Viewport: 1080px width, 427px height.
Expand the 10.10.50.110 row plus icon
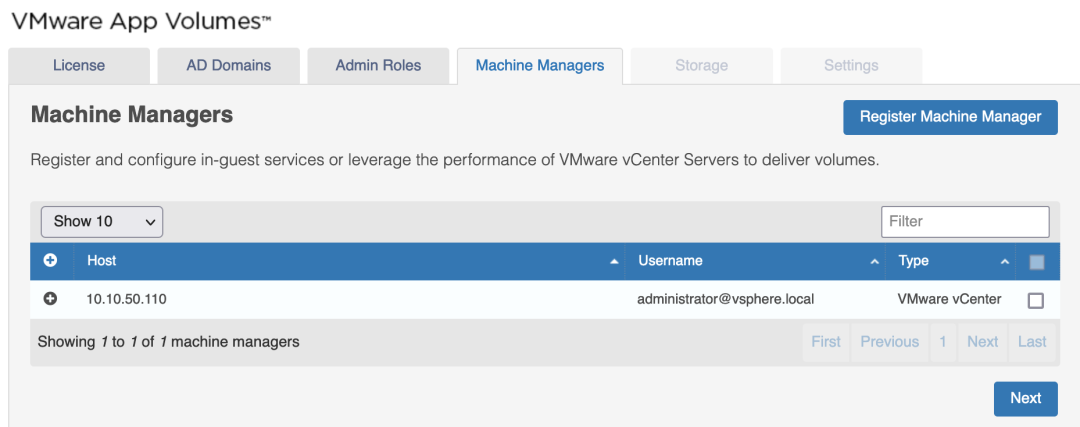coord(50,299)
